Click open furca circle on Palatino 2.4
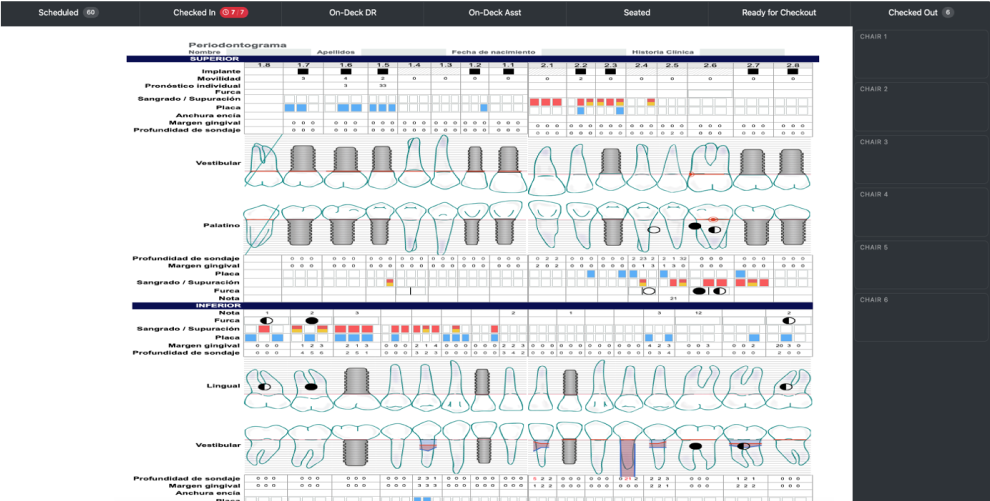The height and width of the screenshot is (501, 990). click(654, 230)
